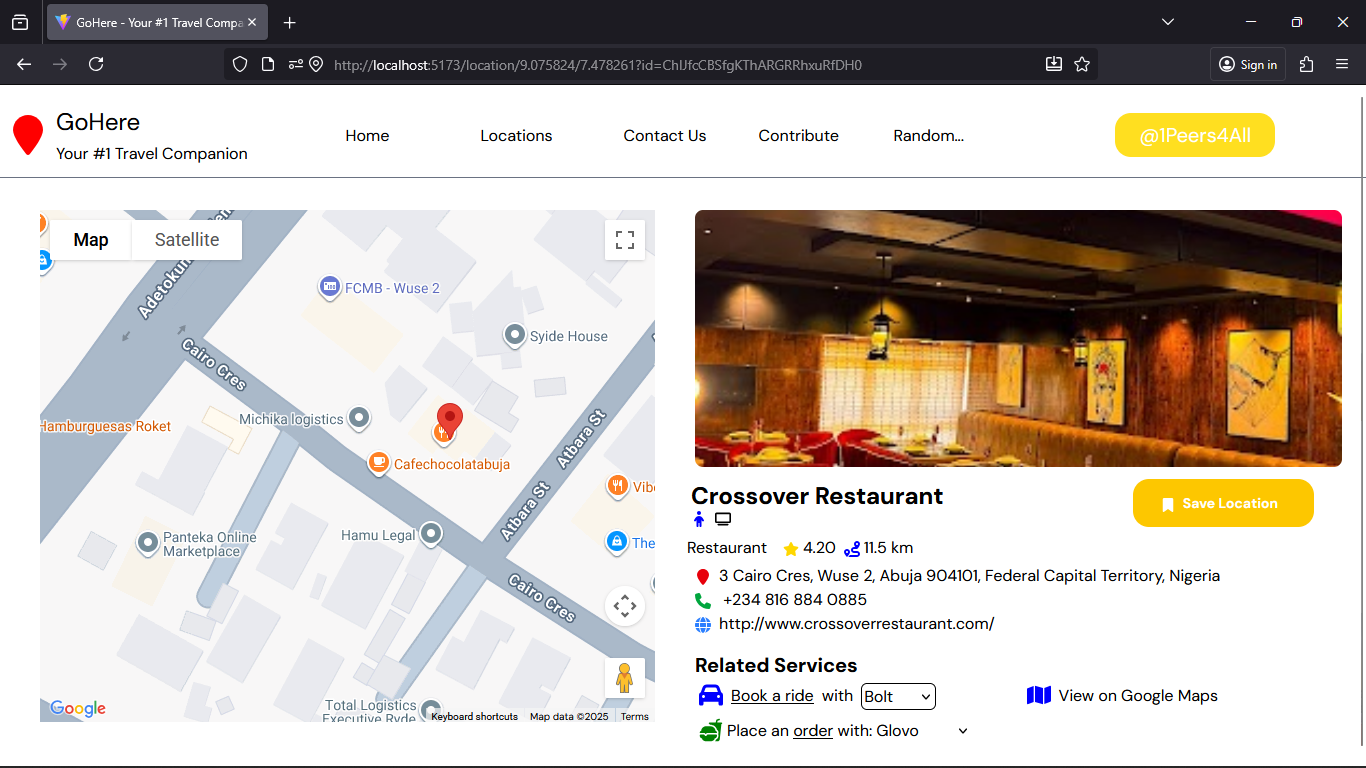This screenshot has width=1366, height=768.
Task: Click the Cafechocolatabuja cafe marker
Action: [x=378, y=463]
